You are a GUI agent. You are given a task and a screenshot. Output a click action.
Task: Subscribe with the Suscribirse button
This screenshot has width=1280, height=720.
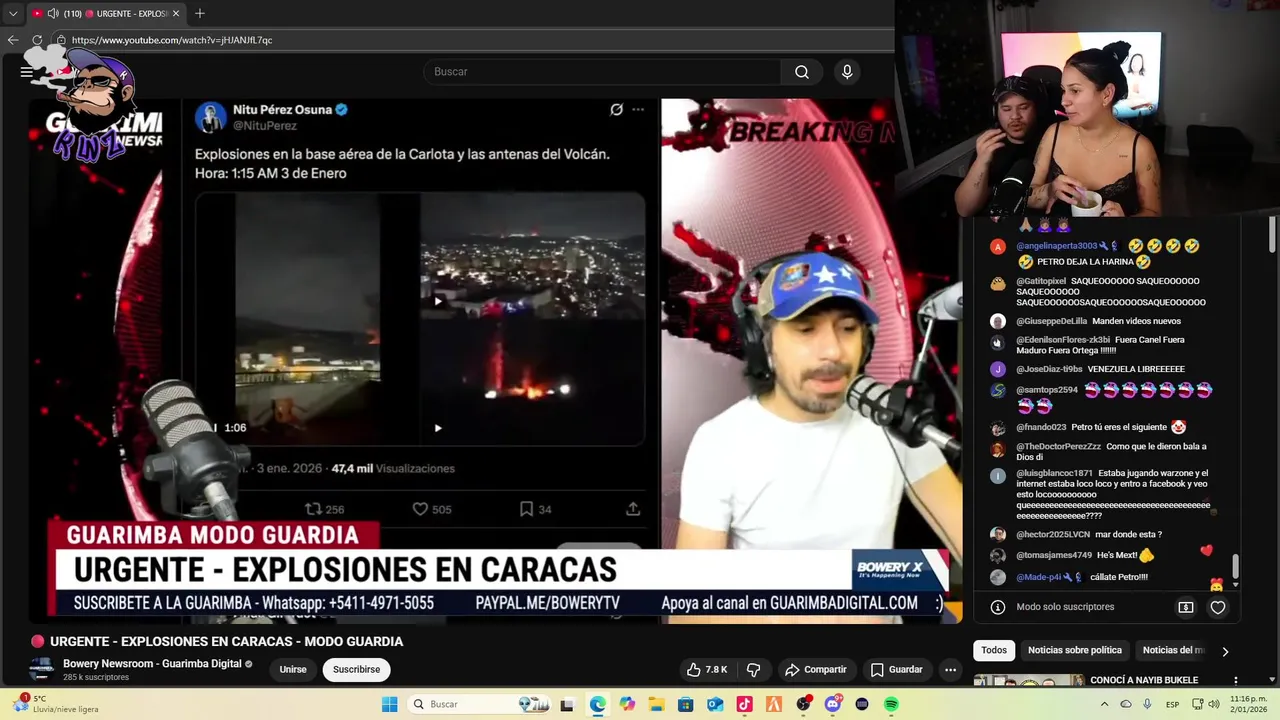click(x=356, y=670)
